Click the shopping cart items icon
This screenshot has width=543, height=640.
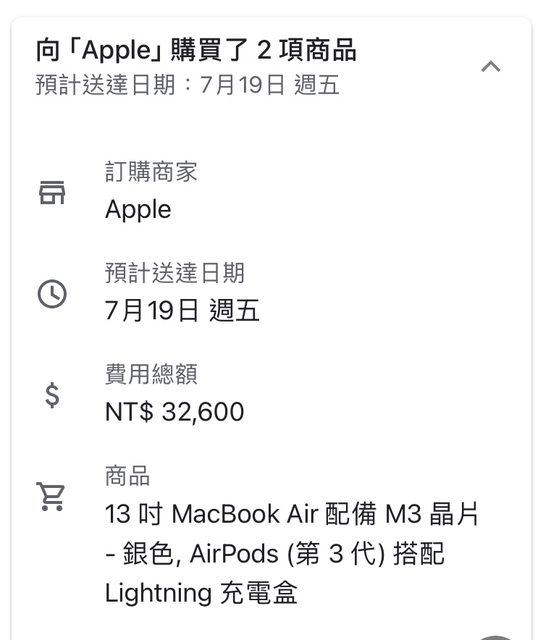pyautogui.click(x=51, y=496)
